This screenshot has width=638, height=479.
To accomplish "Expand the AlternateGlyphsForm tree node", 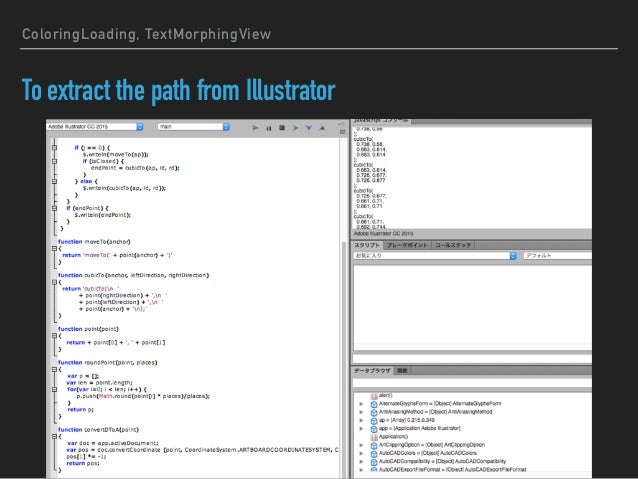I will coord(361,404).
